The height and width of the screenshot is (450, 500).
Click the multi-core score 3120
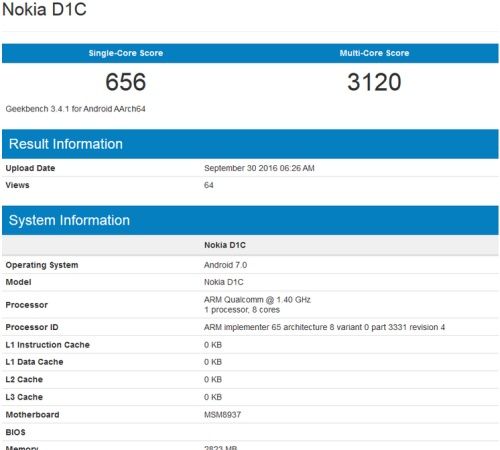tap(374, 82)
